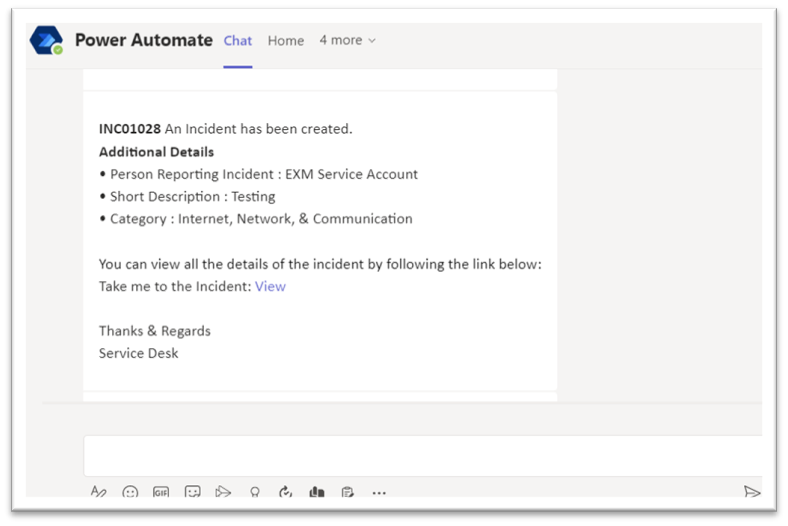788x526 pixels.
Task: Click the Approvals loop icon
Action: 285,491
